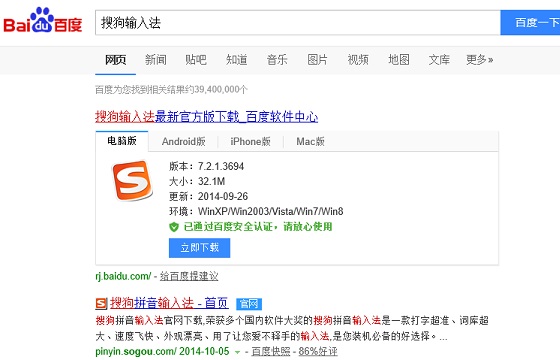Click the 官网 badge

(249, 304)
